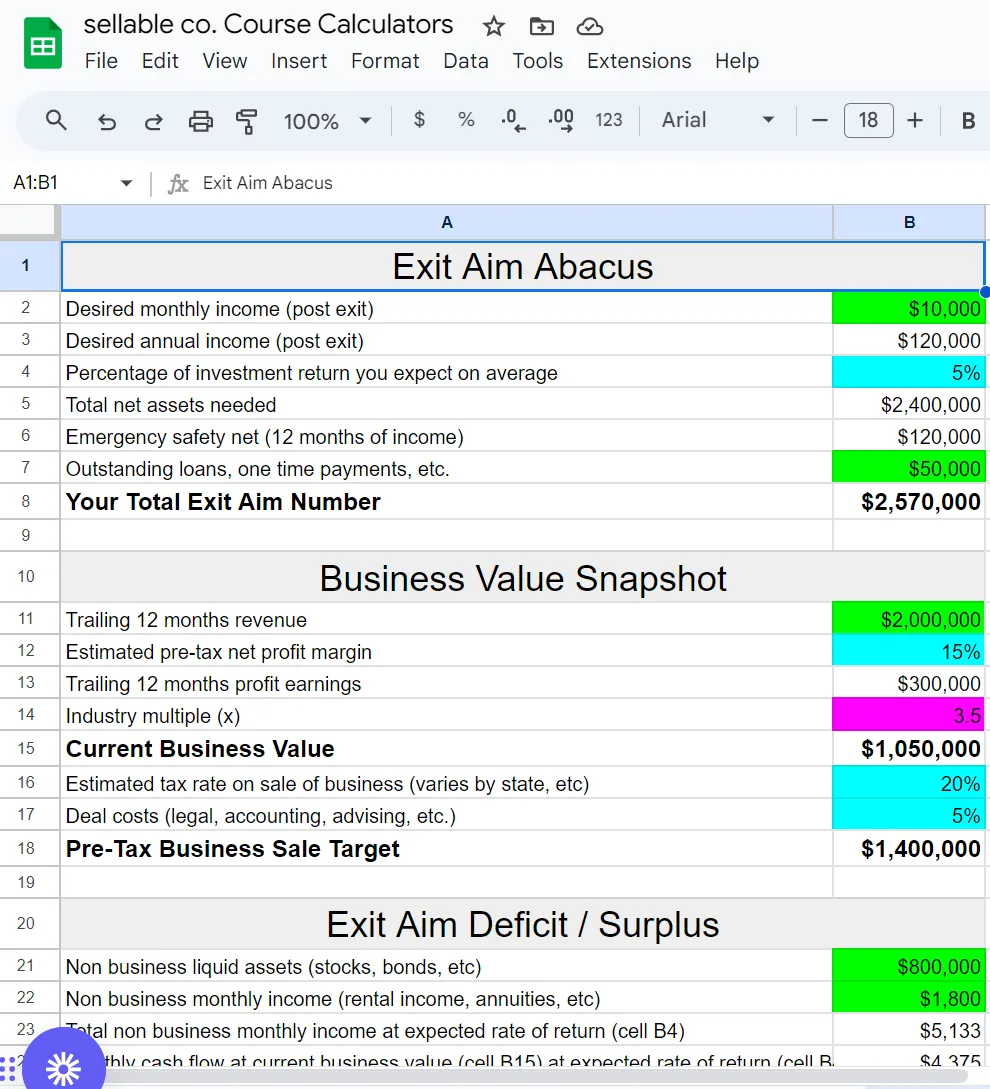
Task: Select the $2,400,000 value cell
Action: (909, 405)
